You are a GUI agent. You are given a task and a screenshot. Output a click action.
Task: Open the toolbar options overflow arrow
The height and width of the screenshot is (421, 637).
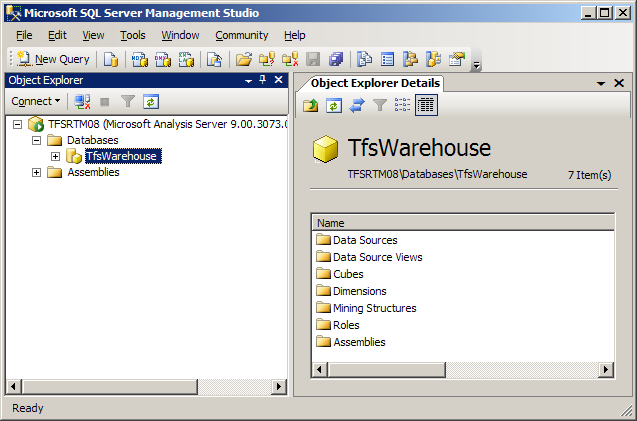tap(477, 65)
